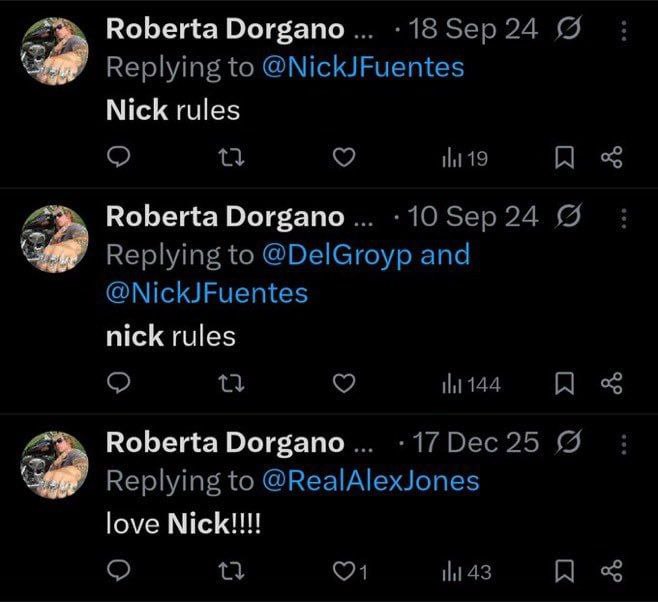658x602 pixels.
Task: Open more options on 10 Sep 24 tweet
Action: [x=624, y=217]
